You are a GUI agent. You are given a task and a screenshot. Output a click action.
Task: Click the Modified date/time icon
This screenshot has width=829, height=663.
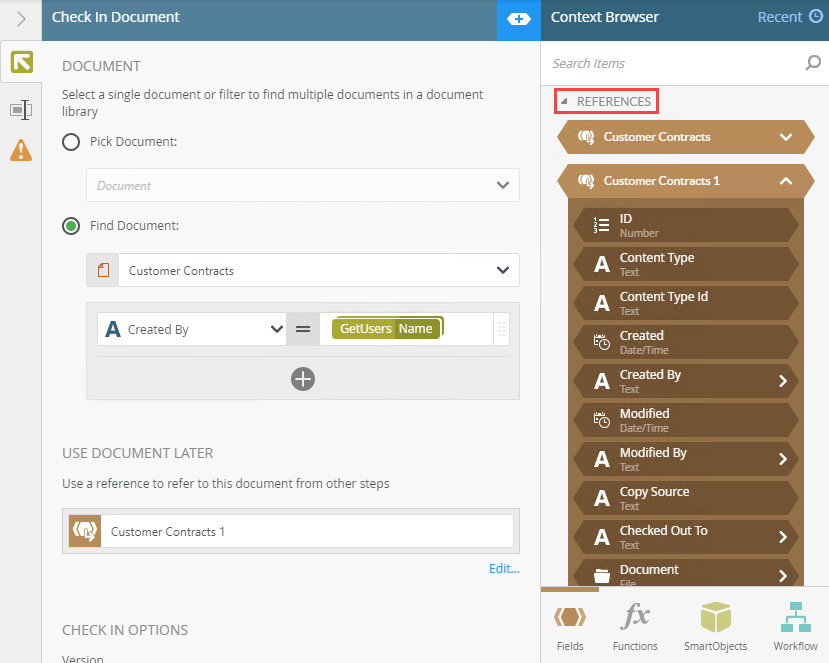tap(601, 420)
